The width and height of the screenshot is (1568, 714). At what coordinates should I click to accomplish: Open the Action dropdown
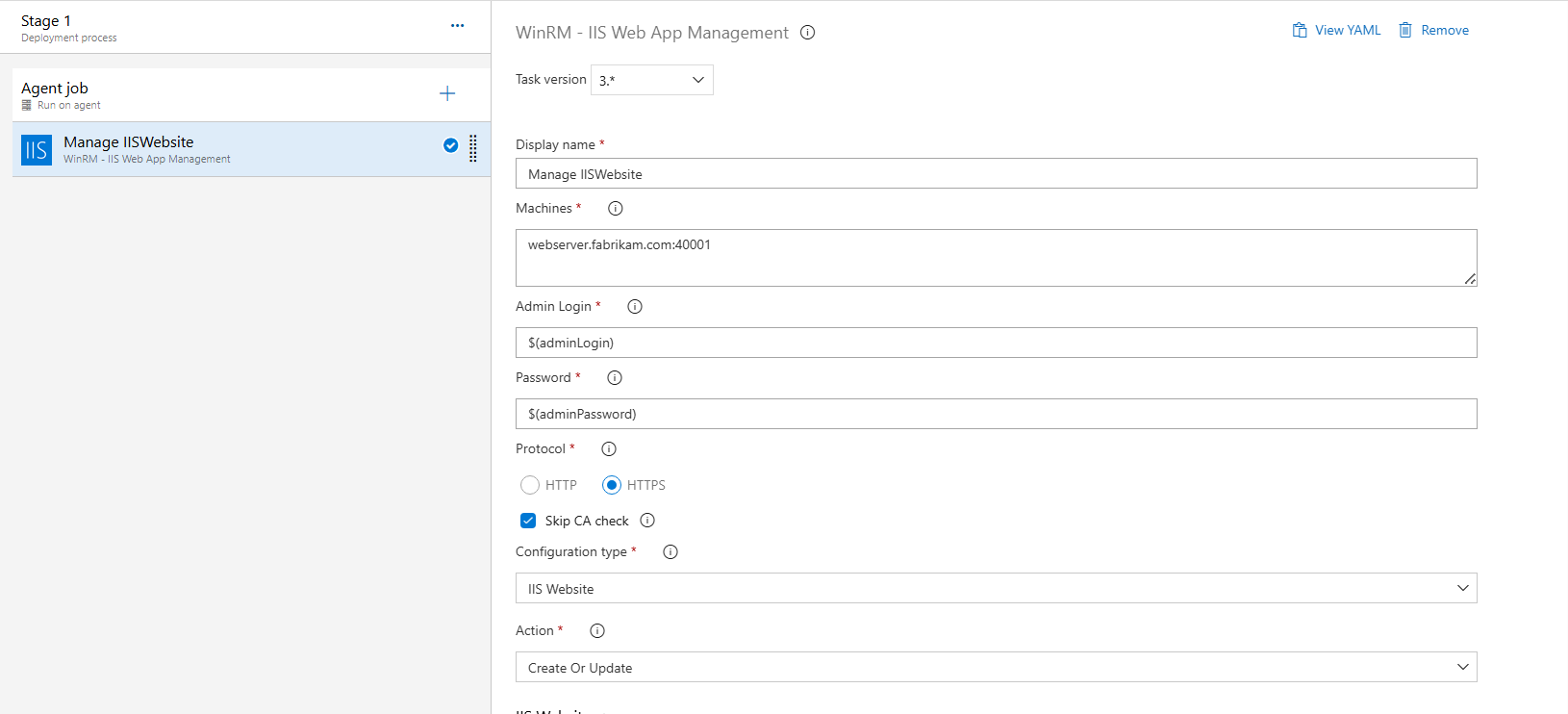coord(997,667)
